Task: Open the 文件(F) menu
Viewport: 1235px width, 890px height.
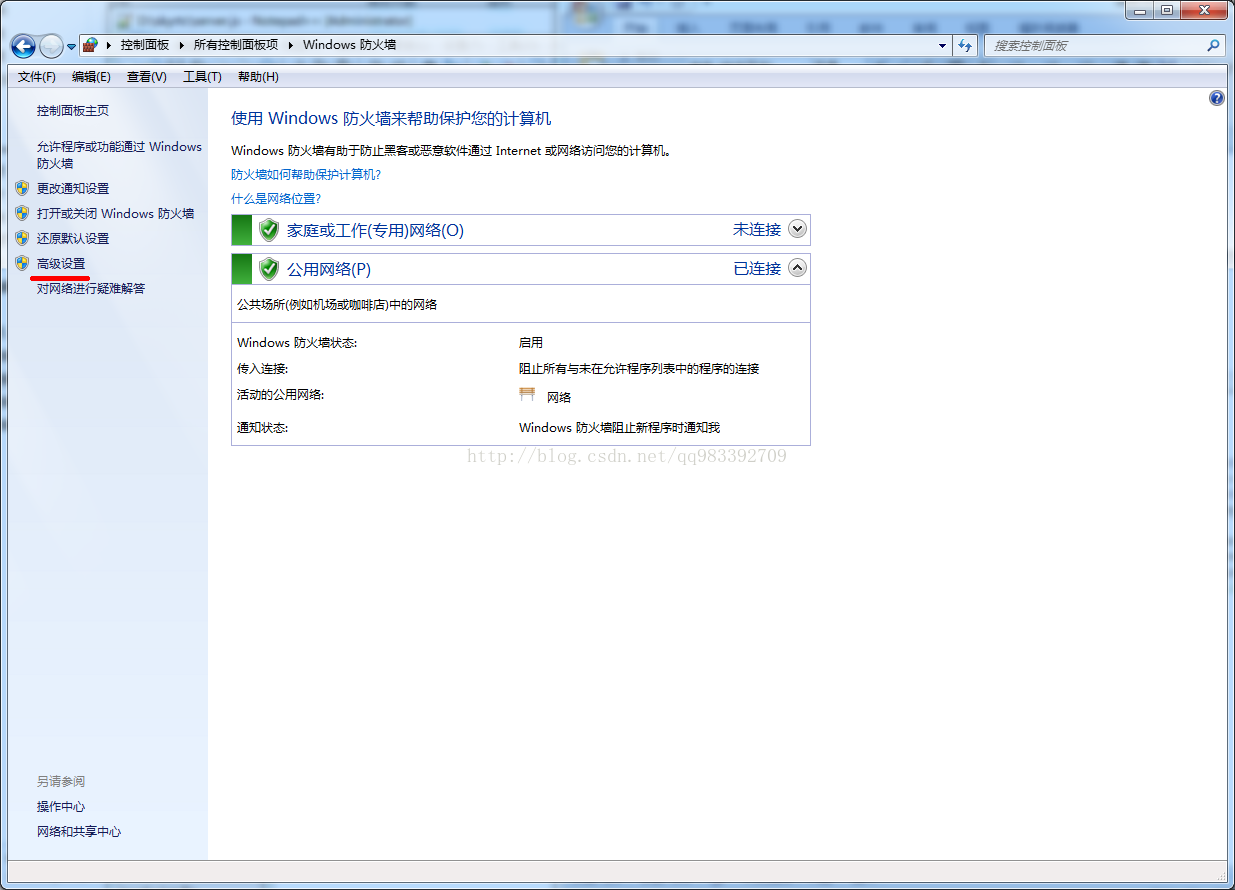Action: pos(37,77)
